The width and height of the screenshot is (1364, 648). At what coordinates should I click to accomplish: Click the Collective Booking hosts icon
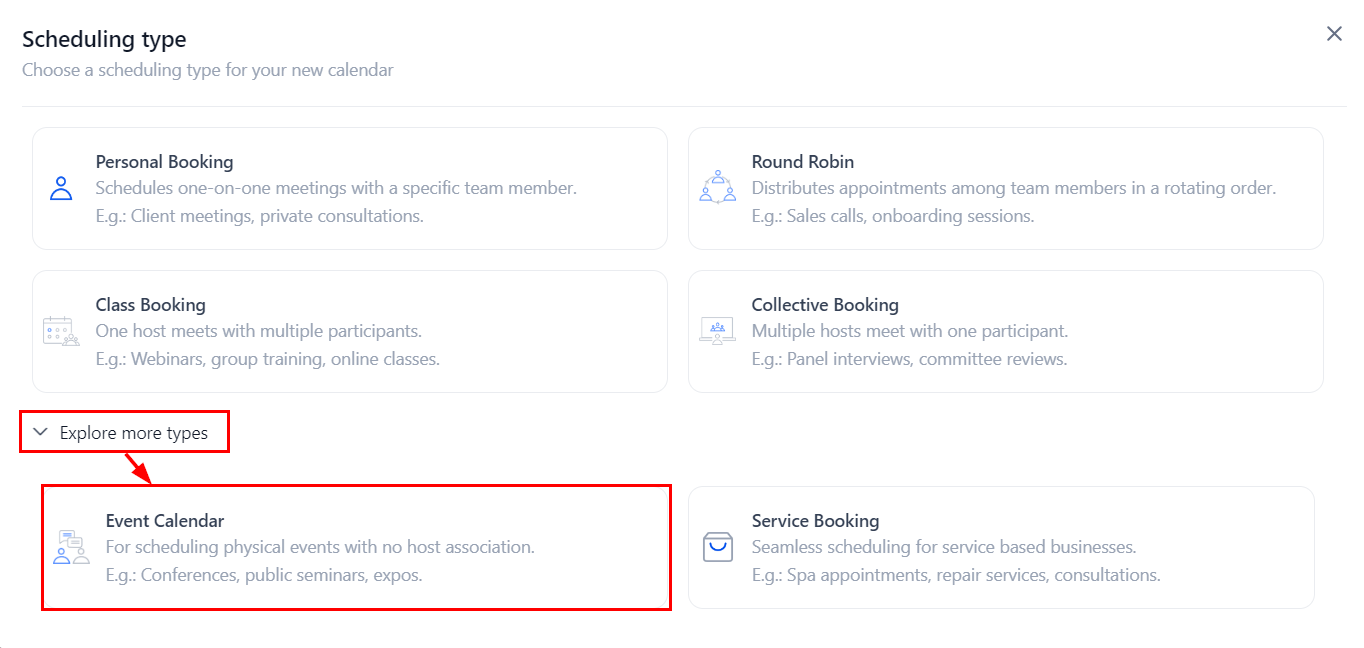click(x=717, y=331)
